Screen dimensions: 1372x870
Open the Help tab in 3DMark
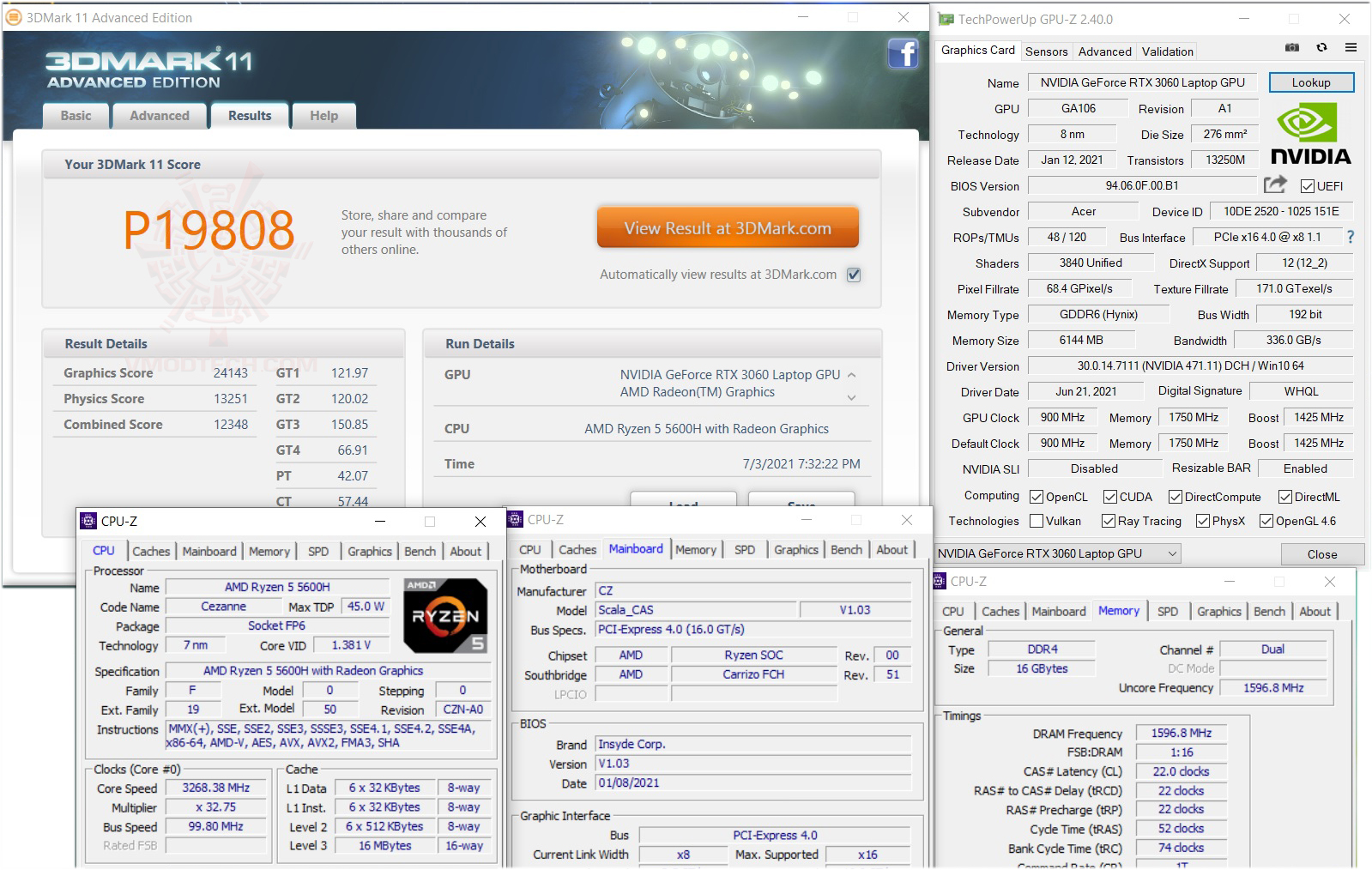pyautogui.click(x=323, y=116)
